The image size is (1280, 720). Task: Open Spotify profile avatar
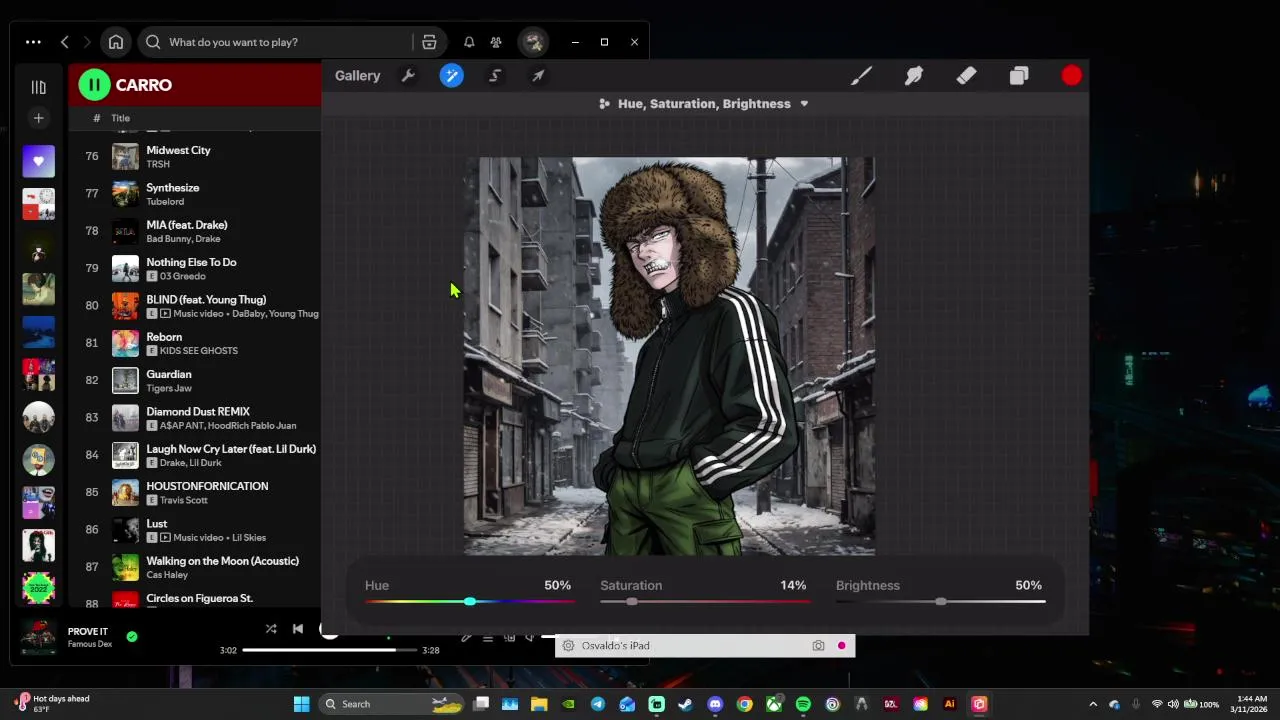[534, 42]
